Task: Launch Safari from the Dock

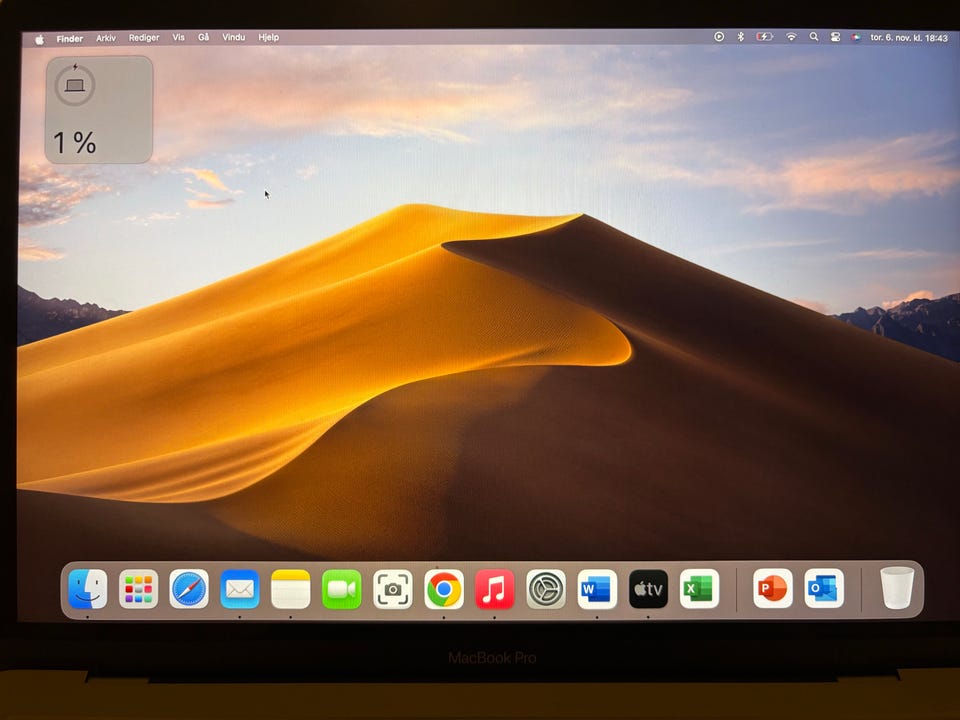Action: coord(189,589)
